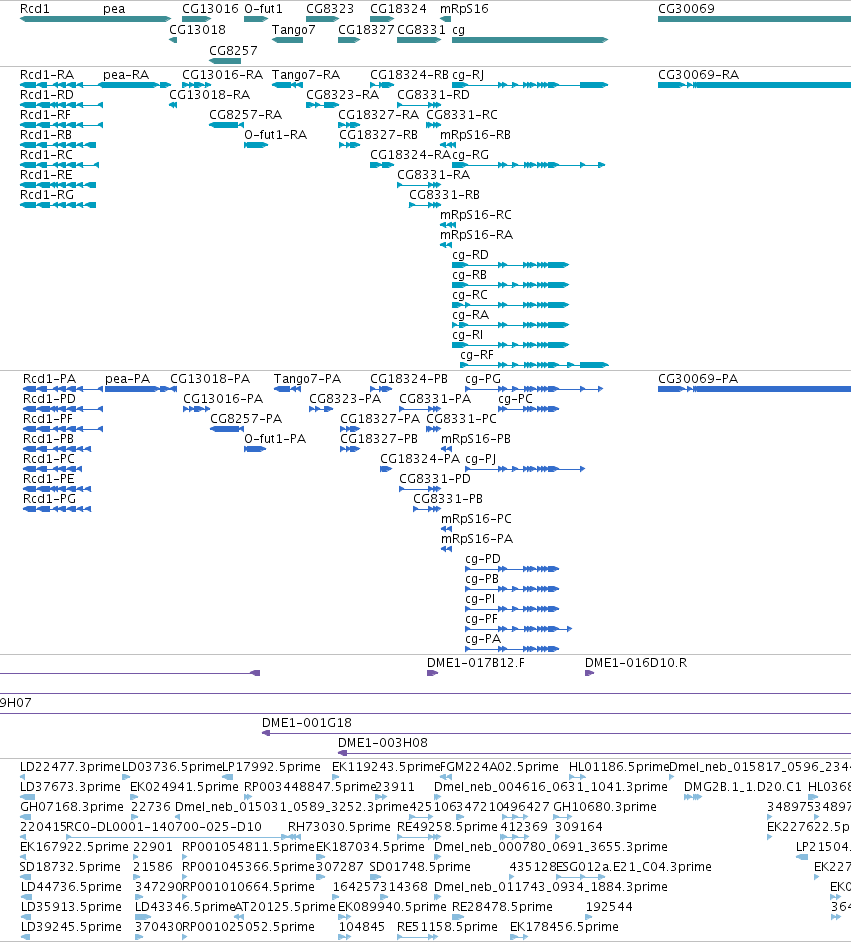Select the Rcd1-PA protein label
The height and width of the screenshot is (942, 851).
(x=49, y=378)
